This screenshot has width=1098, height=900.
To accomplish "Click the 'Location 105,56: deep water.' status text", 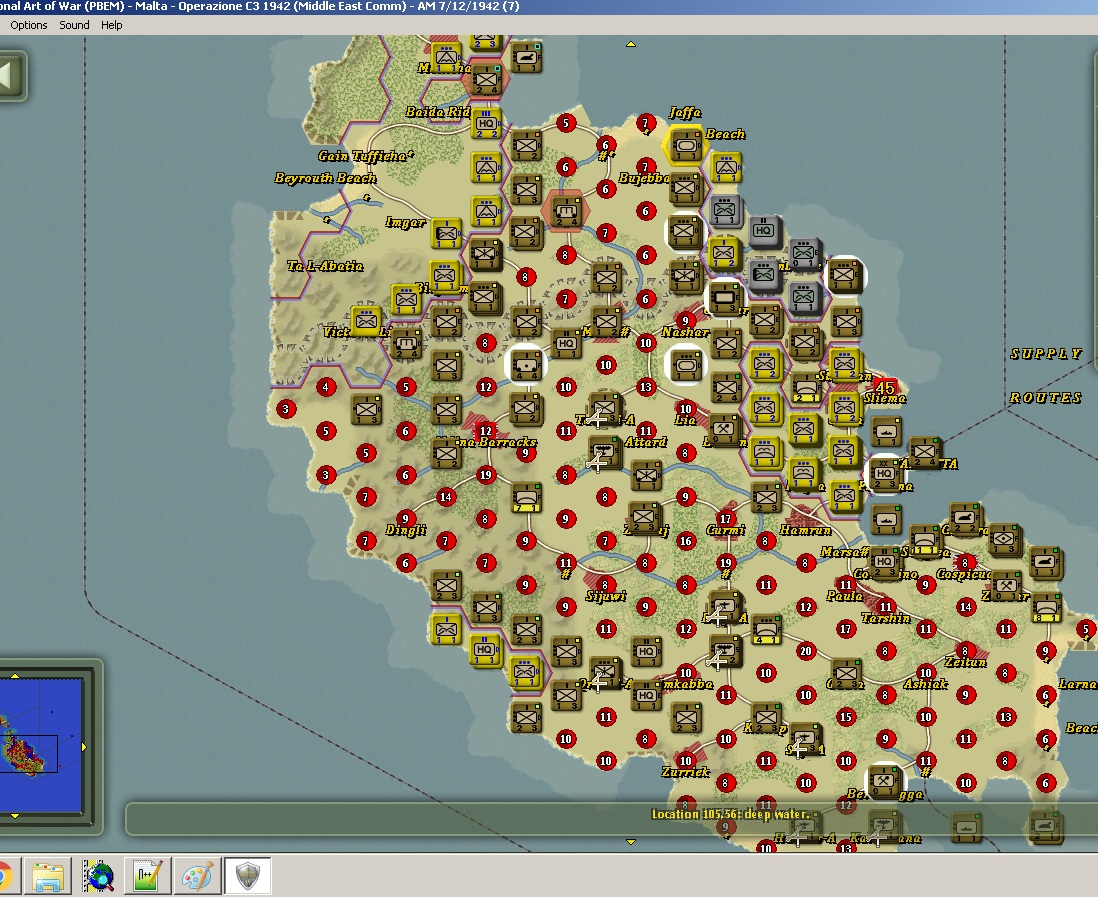I will click(x=730, y=814).
